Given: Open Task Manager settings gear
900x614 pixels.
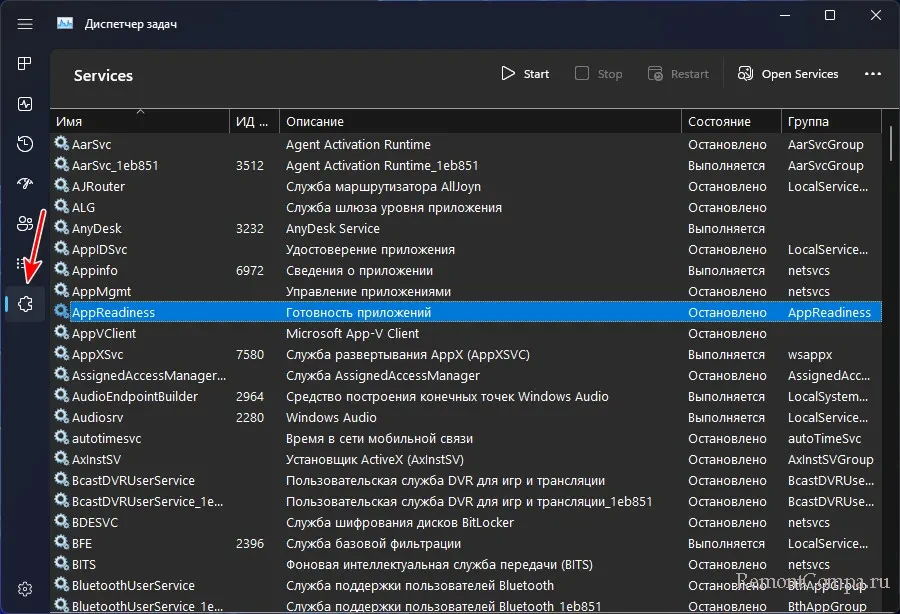Looking at the screenshot, I should 25,589.
